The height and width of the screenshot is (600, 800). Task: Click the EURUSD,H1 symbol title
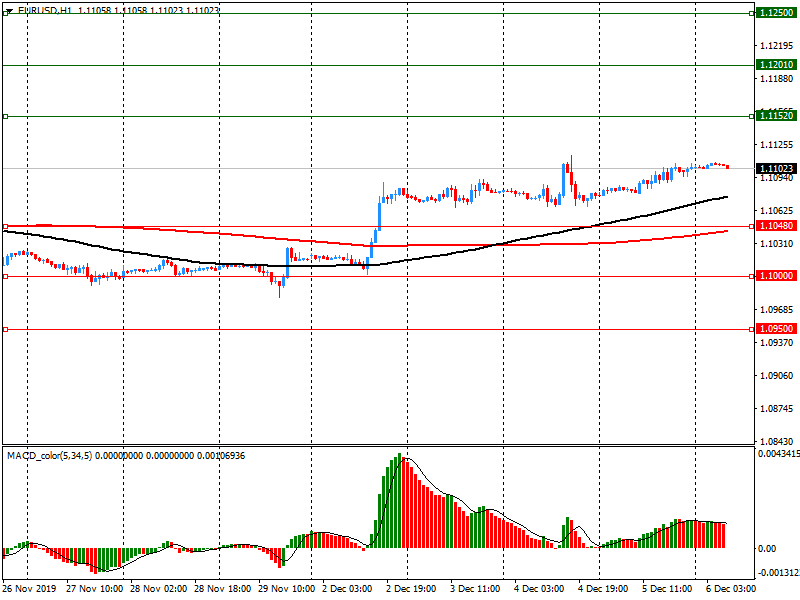pyautogui.click(x=45, y=10)
